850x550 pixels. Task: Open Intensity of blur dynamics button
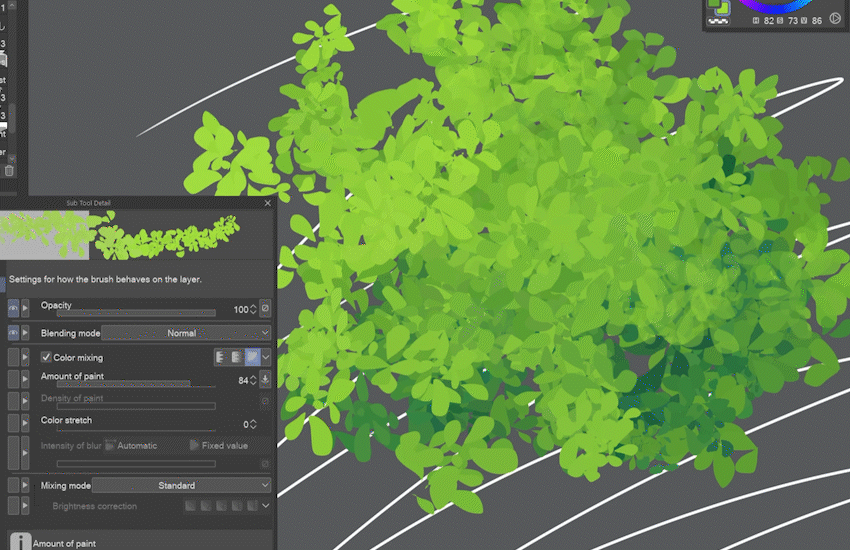coord(265,464)
